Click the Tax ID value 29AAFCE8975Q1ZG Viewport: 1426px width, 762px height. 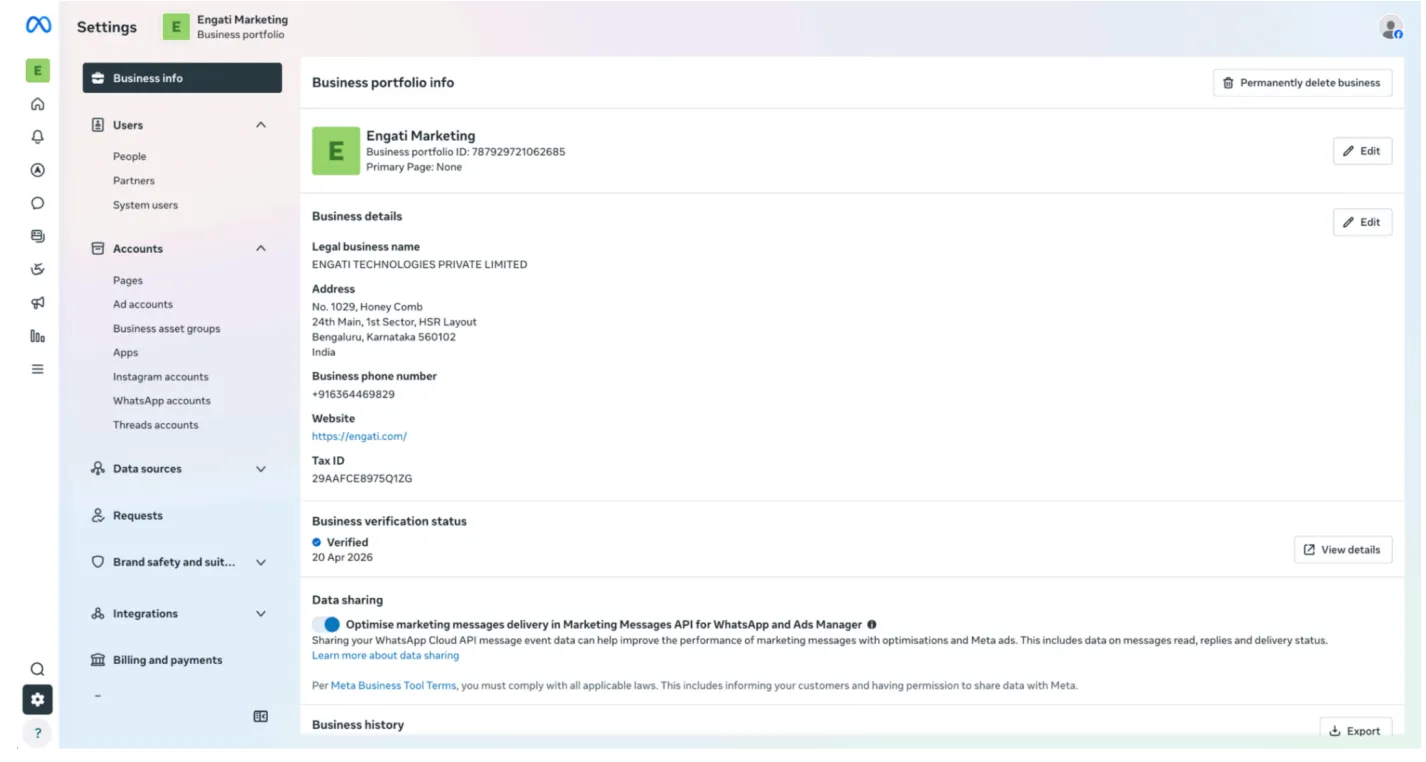point(362,479)
